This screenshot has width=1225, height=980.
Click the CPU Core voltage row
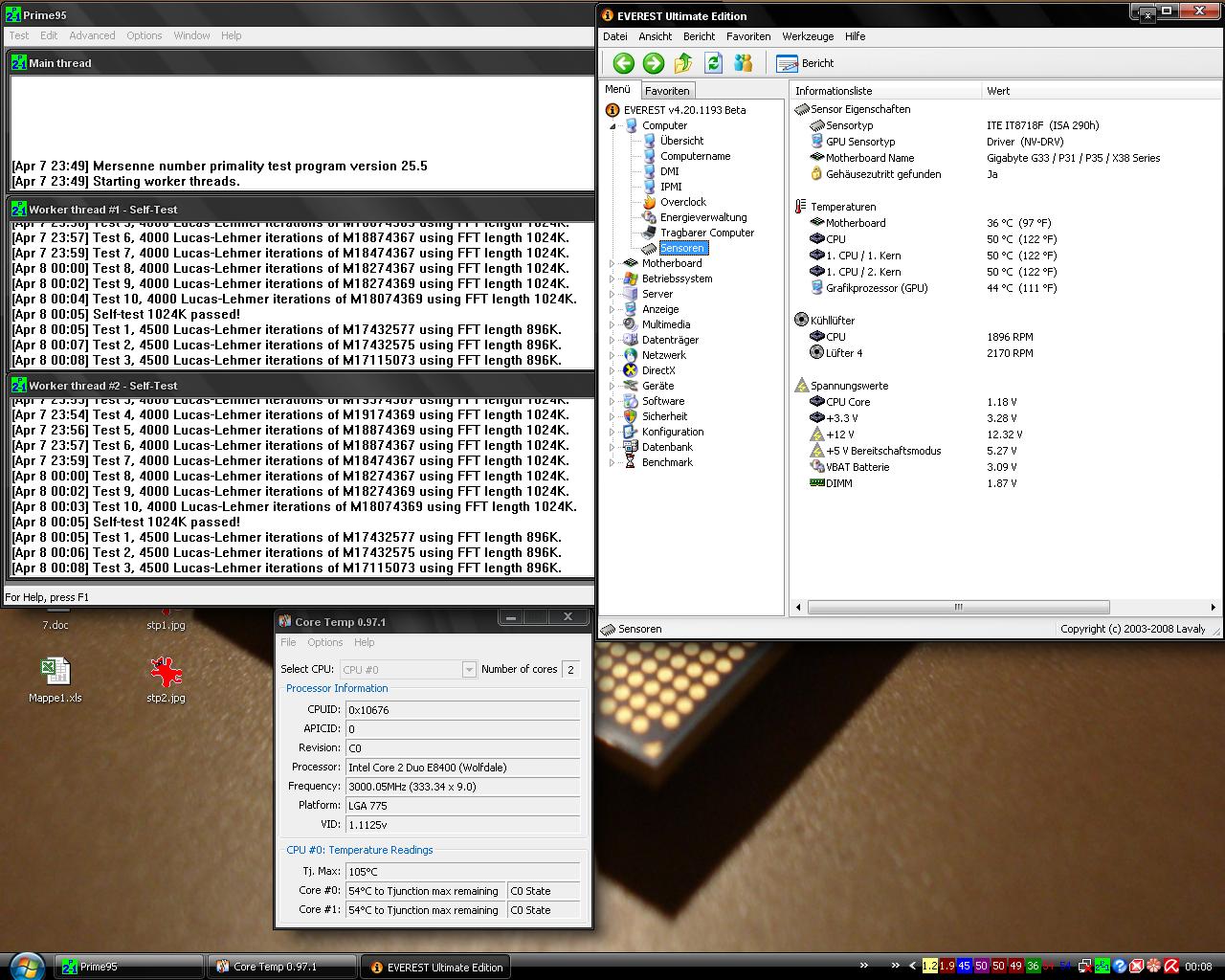[1005, 402]
